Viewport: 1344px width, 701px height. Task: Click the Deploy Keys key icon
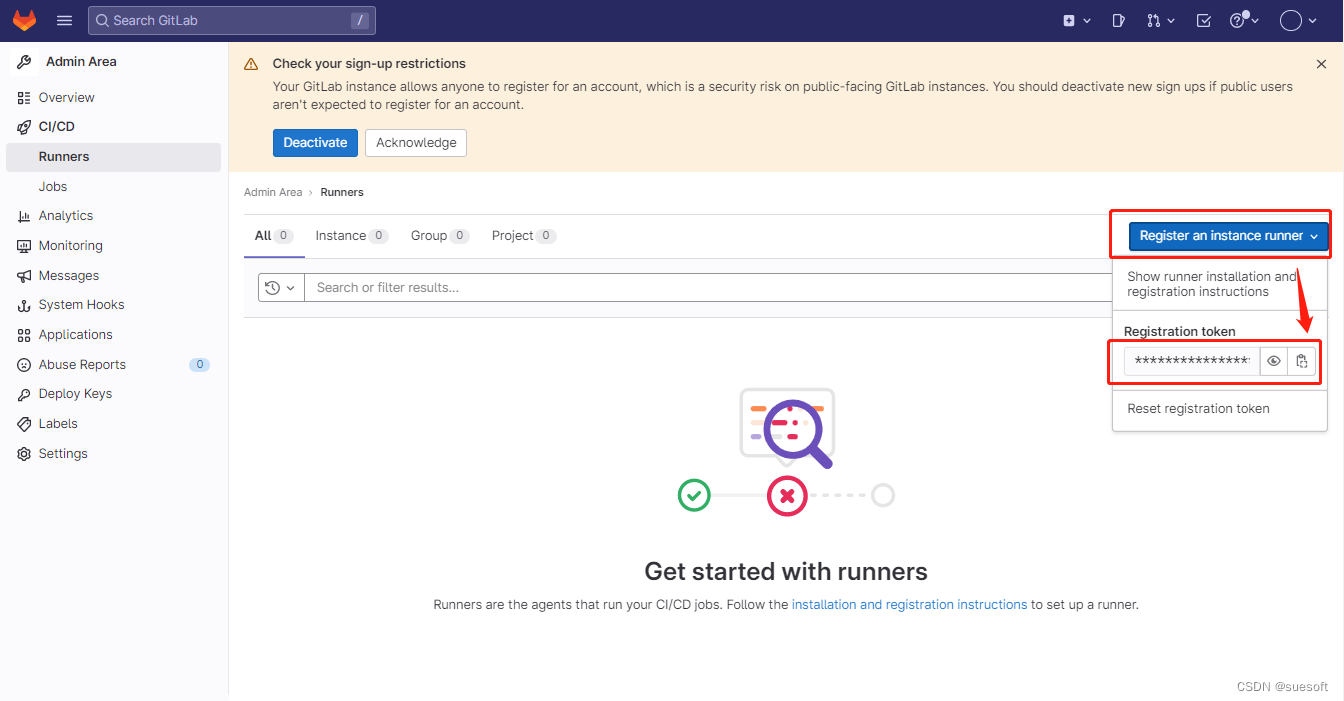24,394
